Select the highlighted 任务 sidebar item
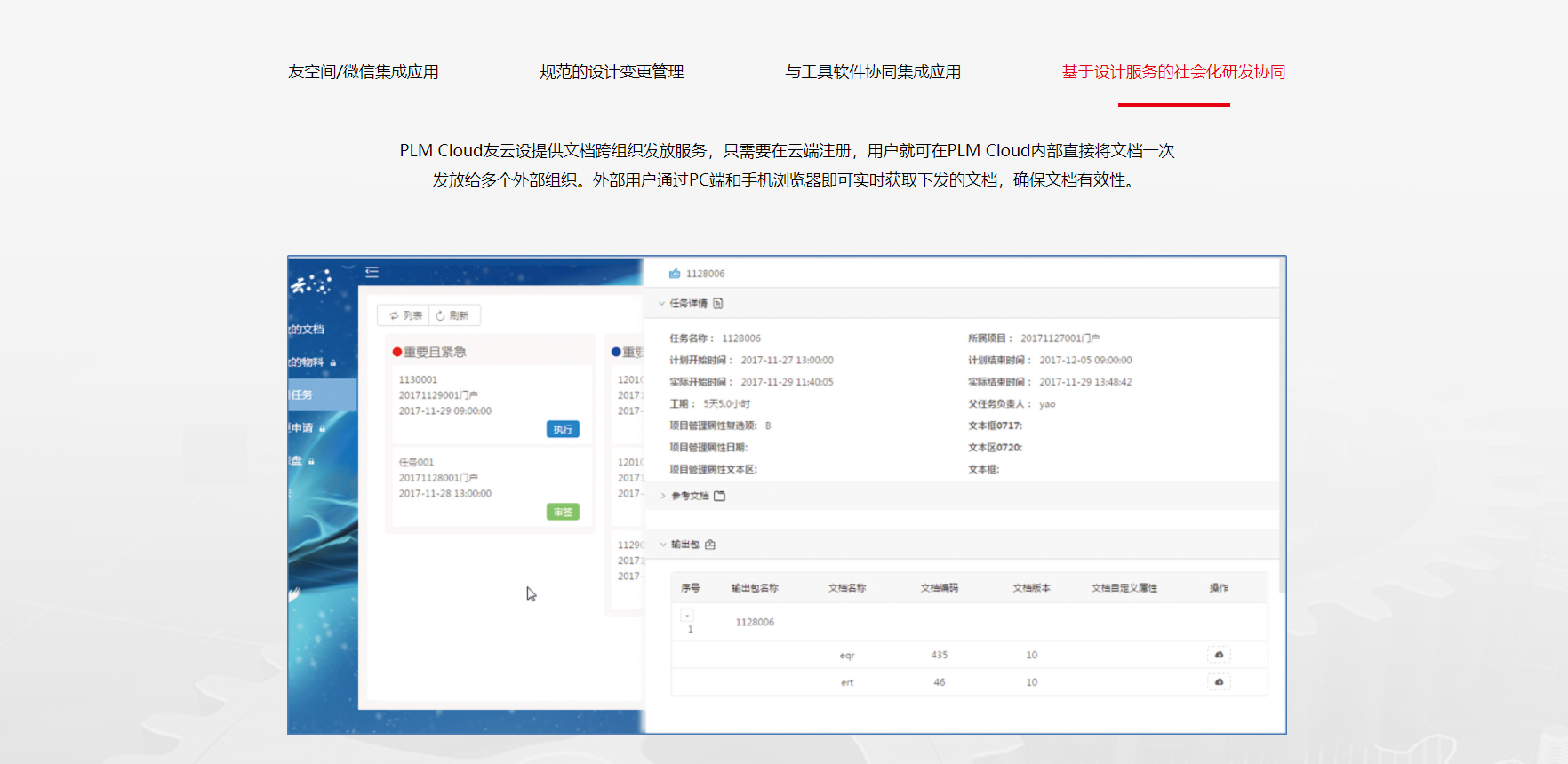 pyautogui.click(x=322, y=394)
